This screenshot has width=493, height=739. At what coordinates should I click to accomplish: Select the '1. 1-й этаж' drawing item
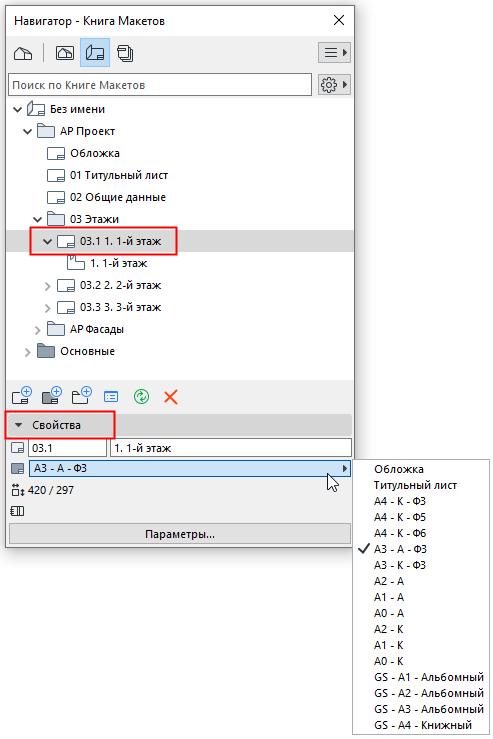(x=118, y=263)
